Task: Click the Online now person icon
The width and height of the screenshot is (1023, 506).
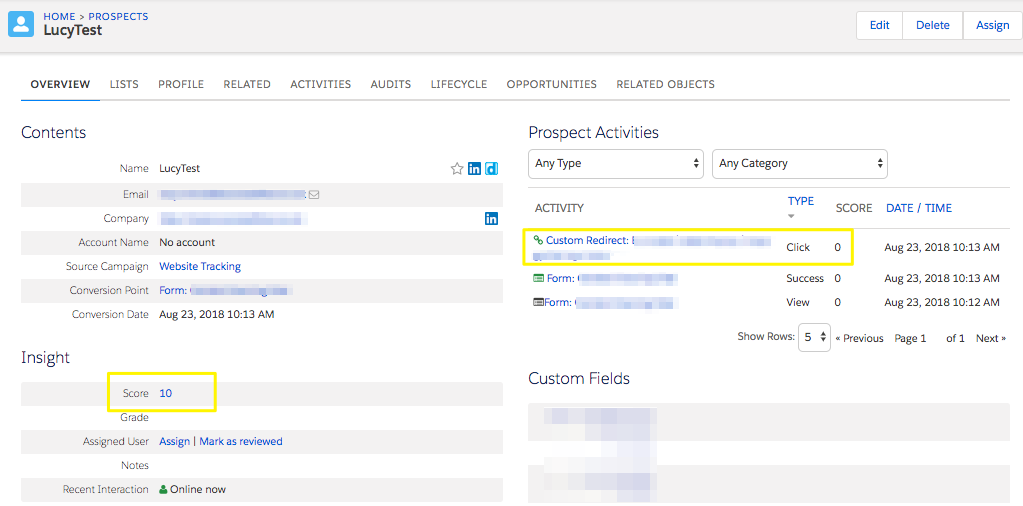Action: click(x=163, y=489)
